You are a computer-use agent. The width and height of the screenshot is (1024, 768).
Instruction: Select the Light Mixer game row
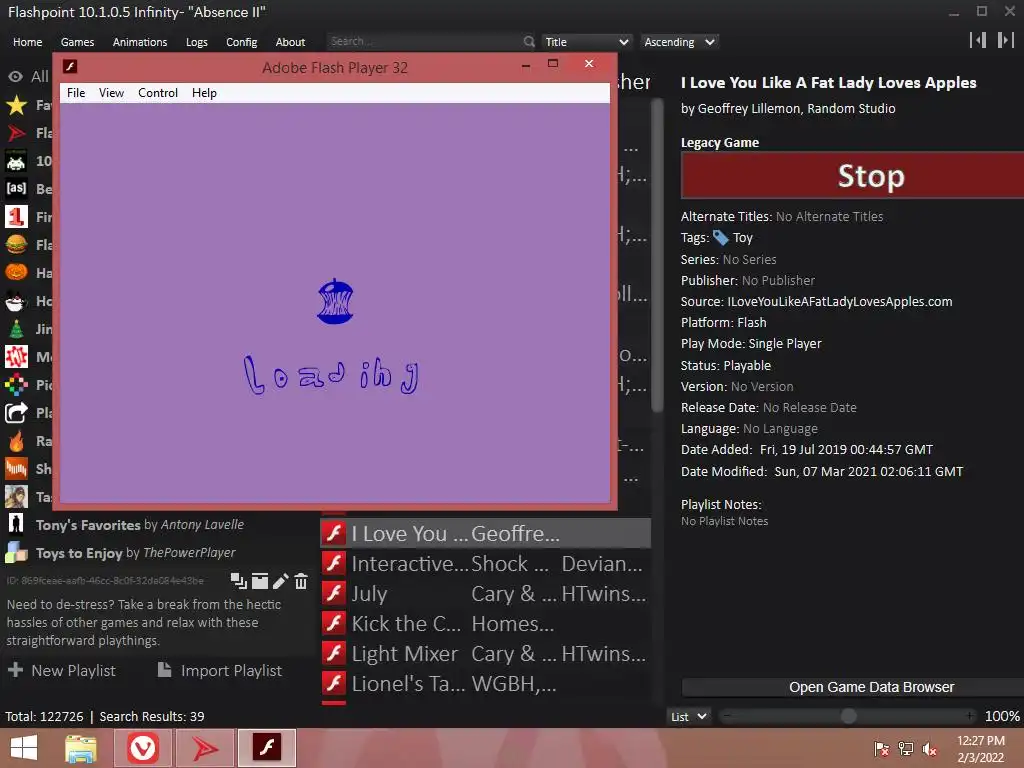coord(485,654)
